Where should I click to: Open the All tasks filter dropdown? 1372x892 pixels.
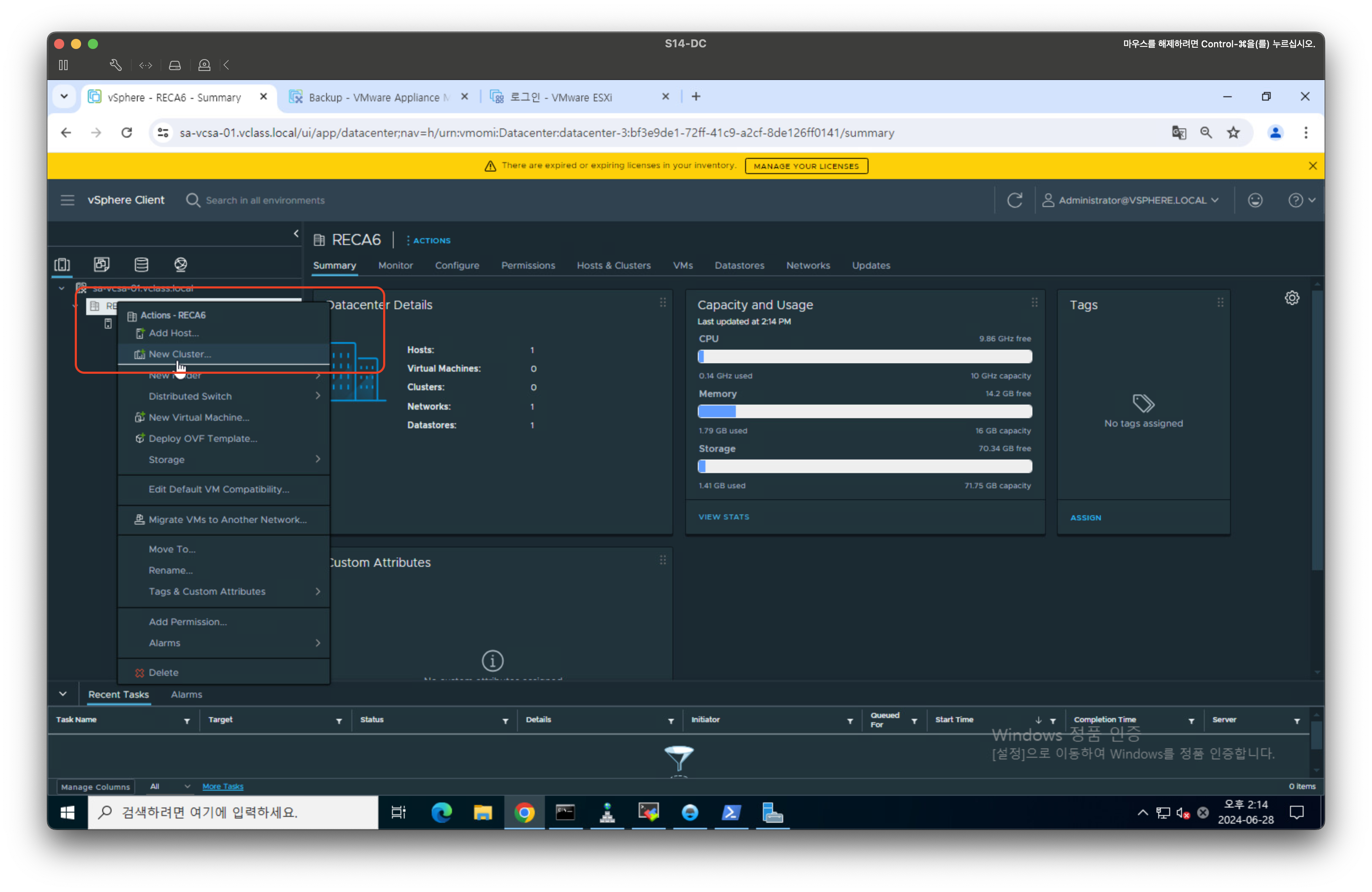[170, 786]
